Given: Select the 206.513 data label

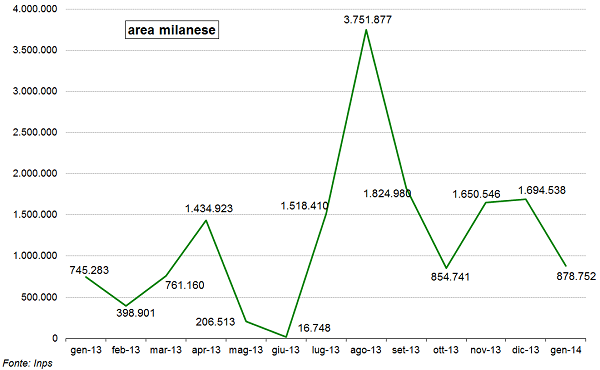Looking at the screenshot, I should coord(215,322).
